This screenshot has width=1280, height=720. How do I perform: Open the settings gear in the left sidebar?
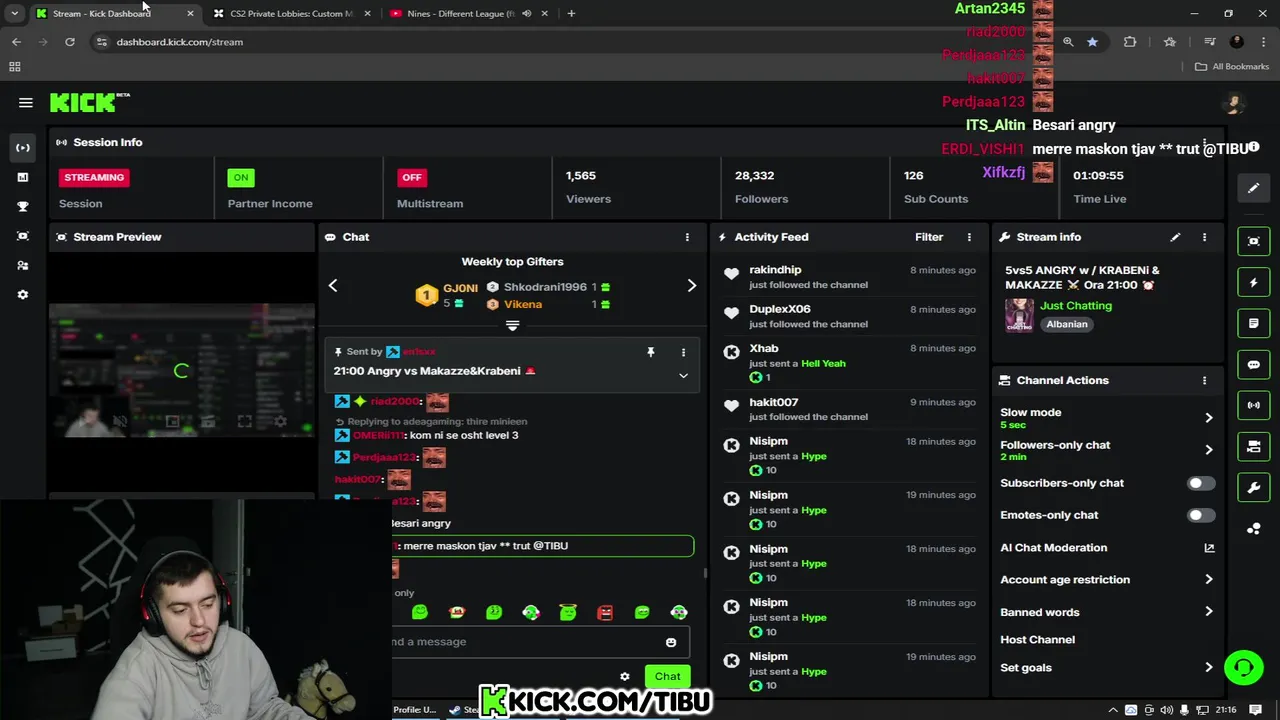(x=23, y=295)
